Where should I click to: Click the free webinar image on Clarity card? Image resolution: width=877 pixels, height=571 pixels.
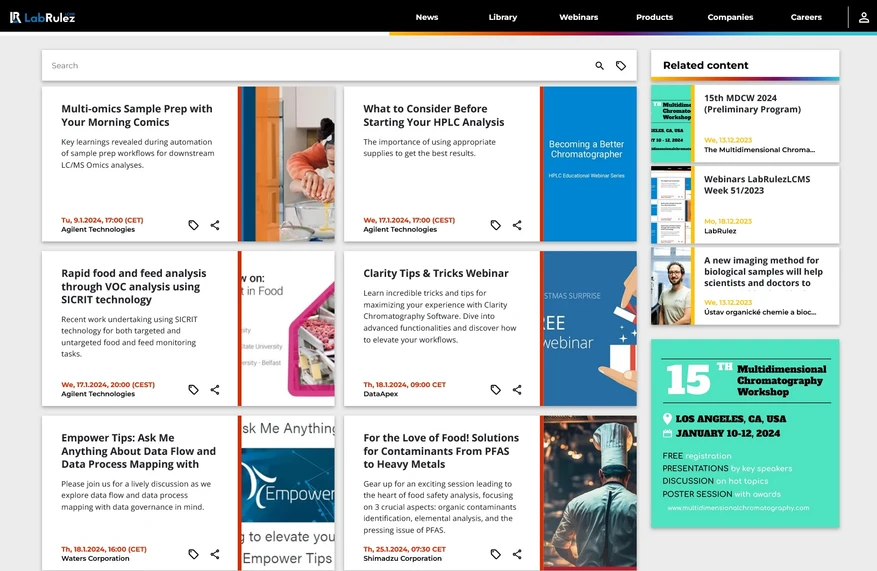[x=590, y=328]
